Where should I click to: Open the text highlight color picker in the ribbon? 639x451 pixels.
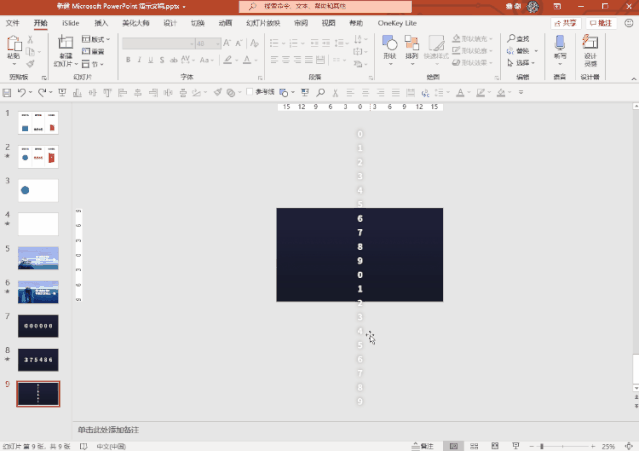point(230,60)
